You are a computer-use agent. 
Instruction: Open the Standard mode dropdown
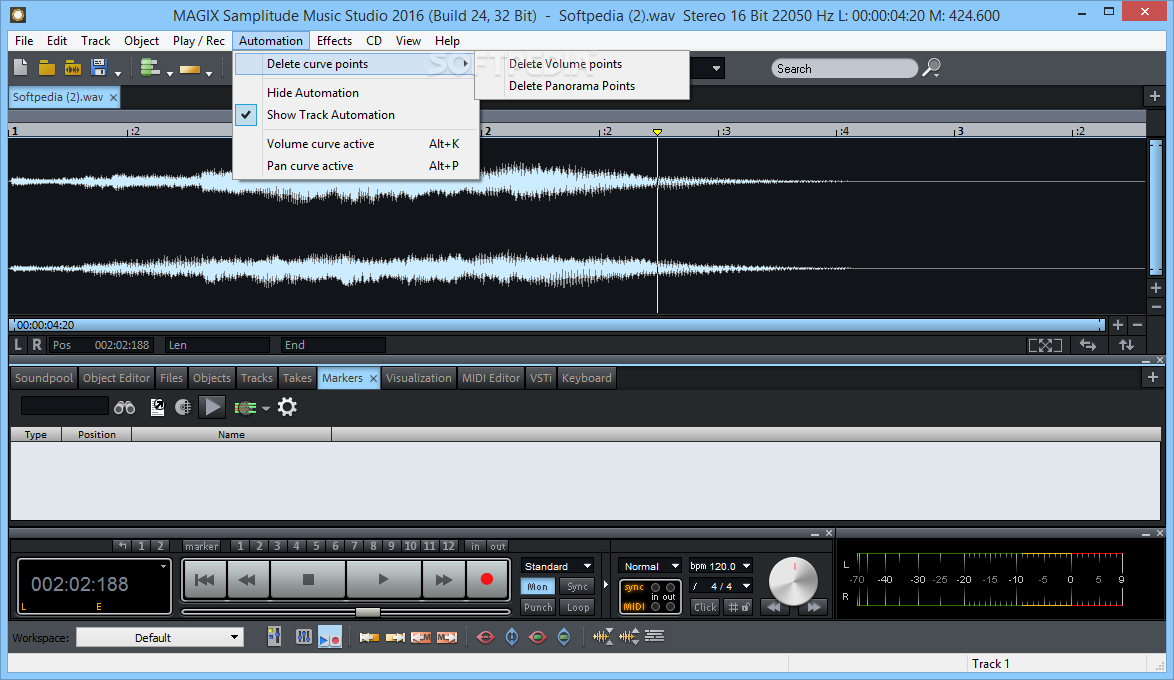pyautogui.click(x=558, y=566)
